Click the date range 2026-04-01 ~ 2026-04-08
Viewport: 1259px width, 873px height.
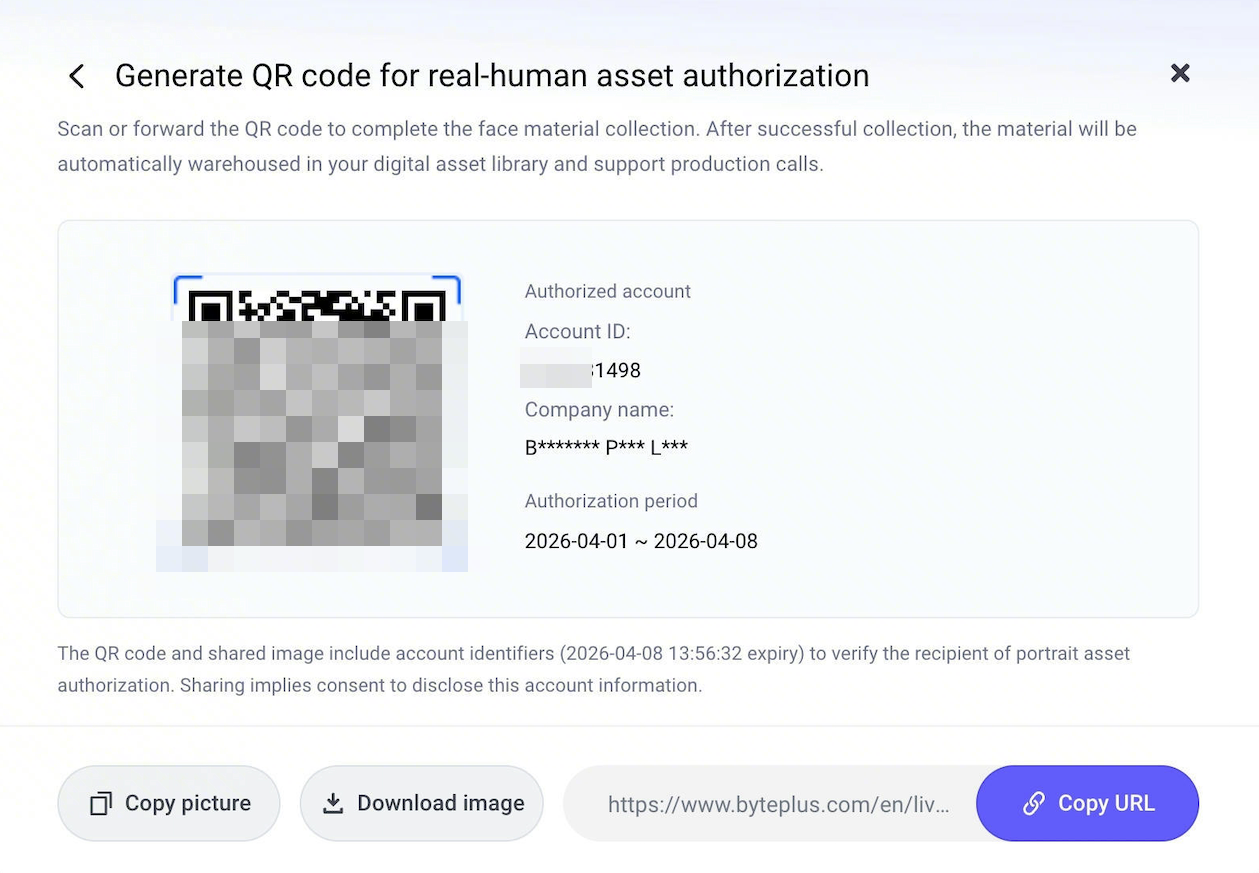tap(641, 542)
